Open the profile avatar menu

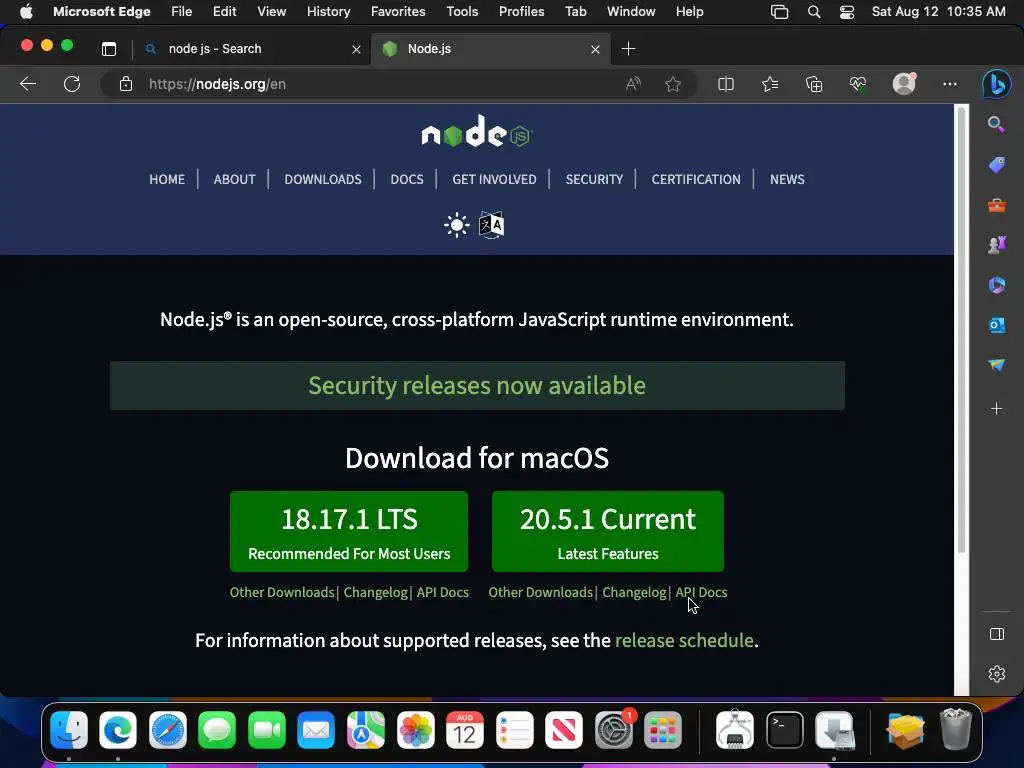[x=904, y=84]
